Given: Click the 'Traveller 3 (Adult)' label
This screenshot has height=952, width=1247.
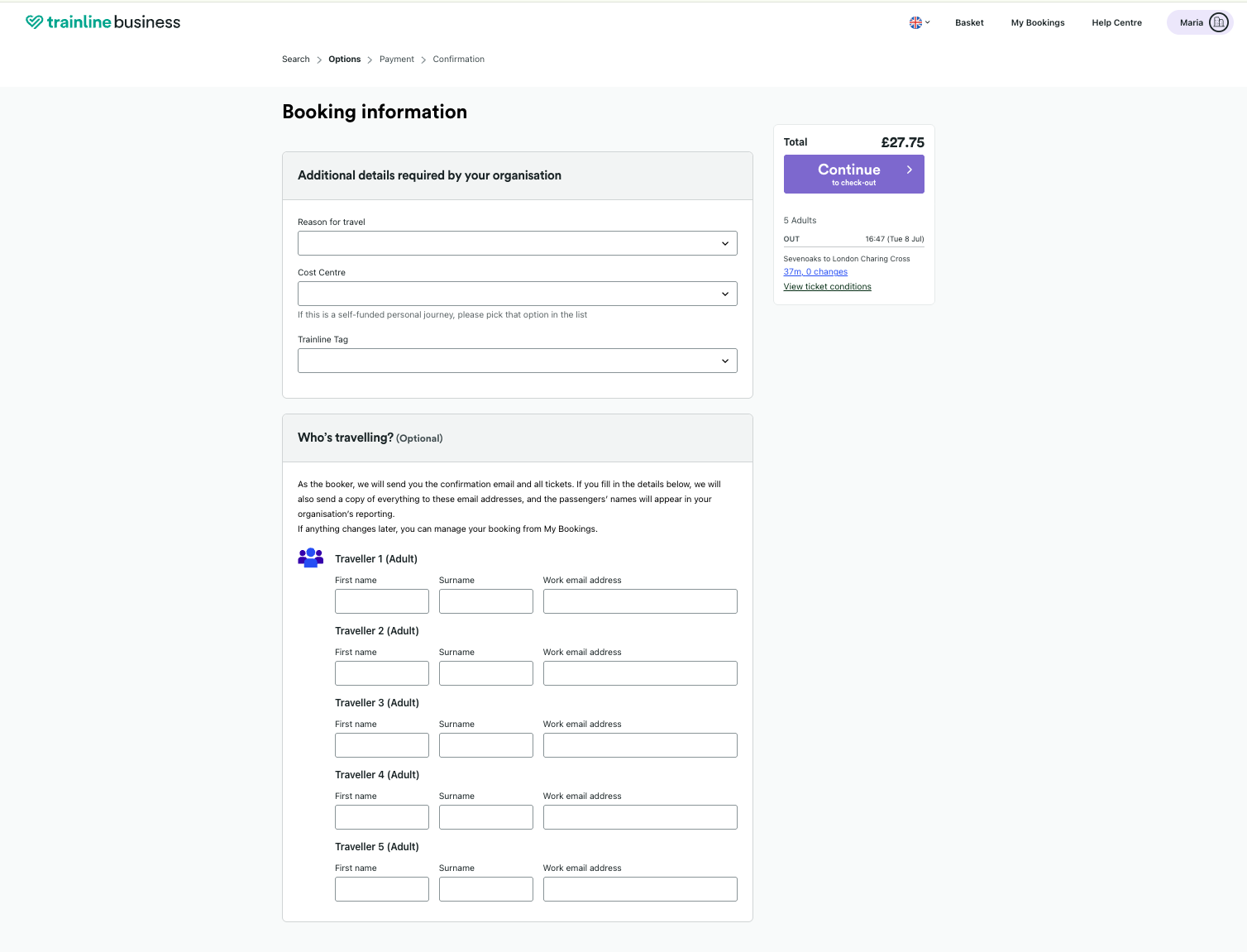Looking at the screenshot, I should 377,703.
